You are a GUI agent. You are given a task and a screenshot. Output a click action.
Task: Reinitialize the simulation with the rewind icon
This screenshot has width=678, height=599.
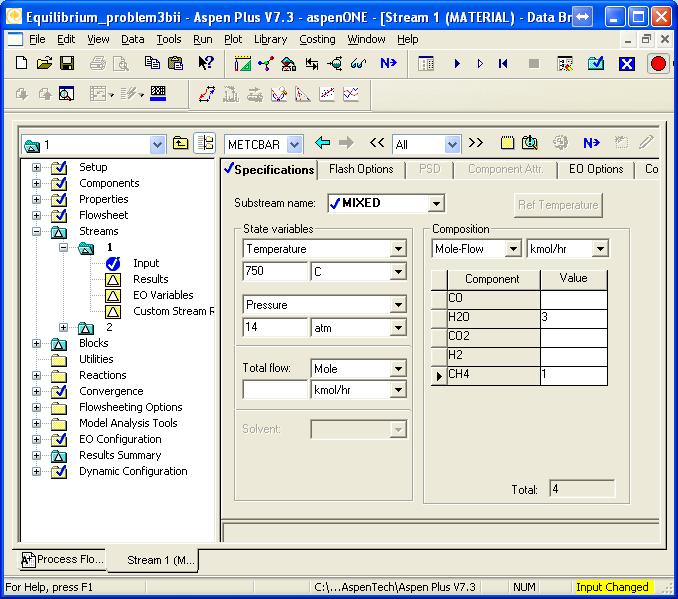click(502, 64)
